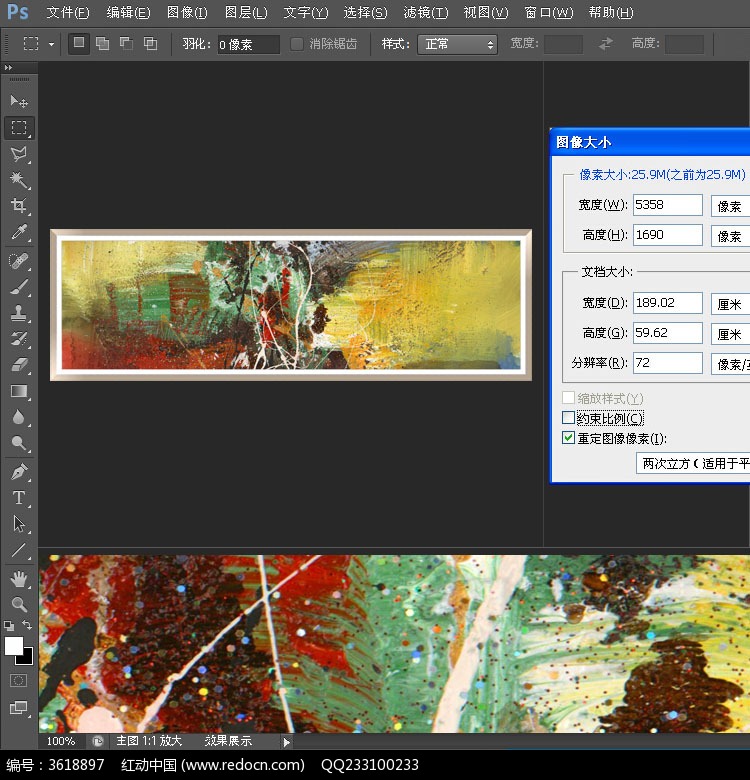Image resolution: width=750 pixels, height=780 pixels.
Task: Open the resample method (两次立方) dropdown
Action: pyautogui.click(x=693, y=464)
